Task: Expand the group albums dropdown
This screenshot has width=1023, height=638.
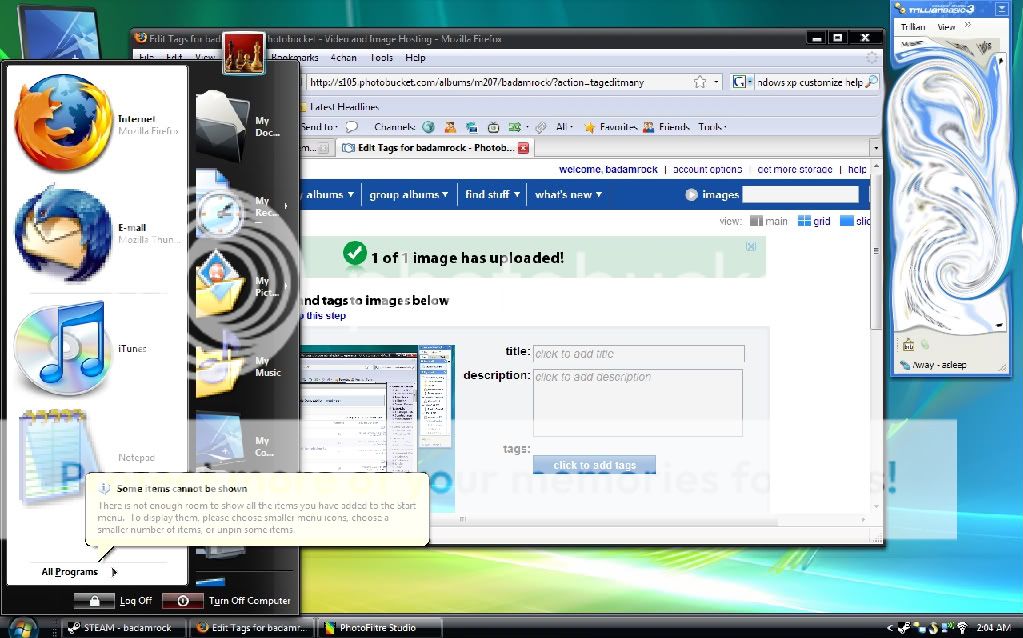Action: coord(410,195)
